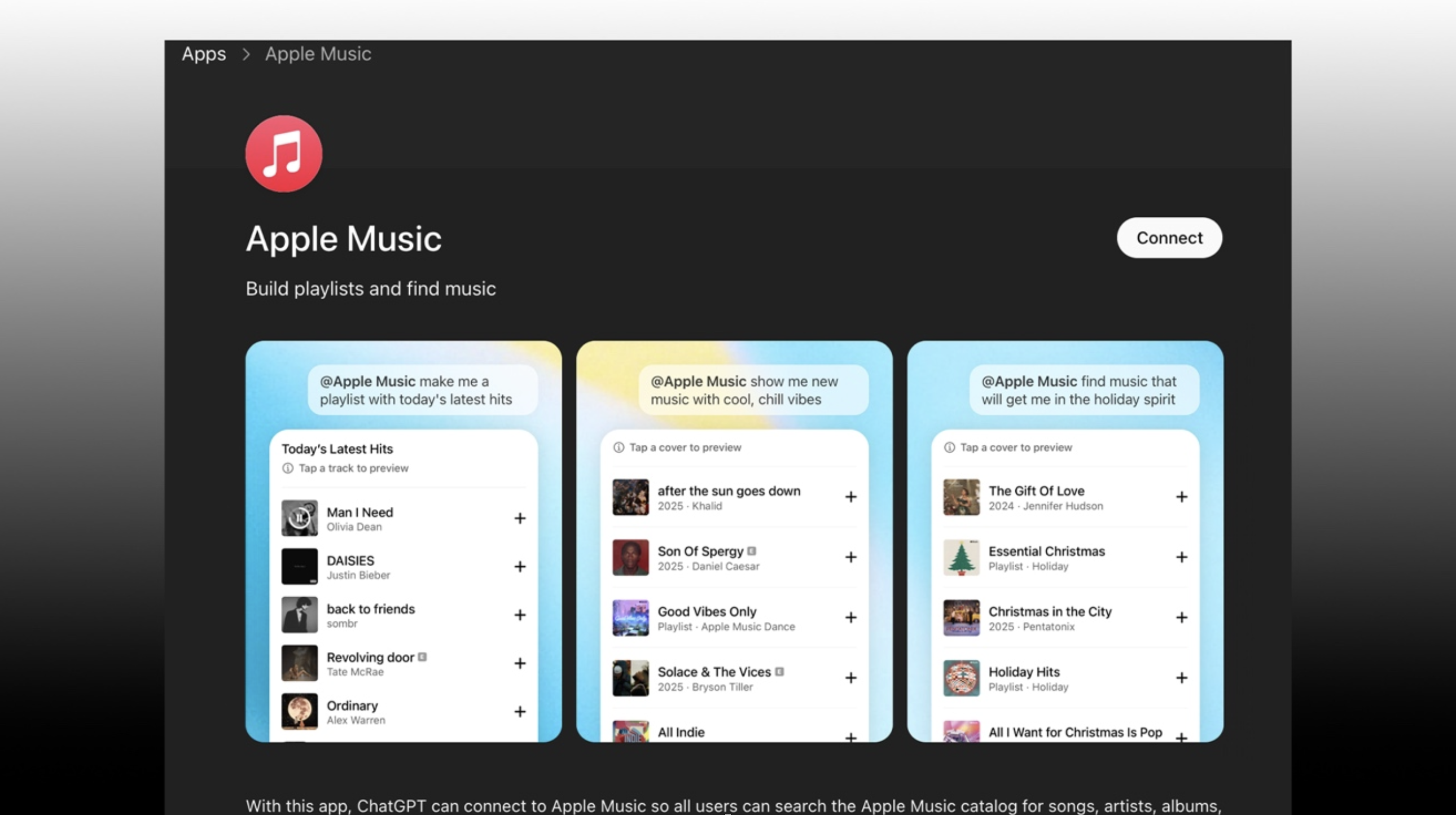1456x815 pixels.
Task: Add DAISIES with its plus icon
Action: coord(519,566)
